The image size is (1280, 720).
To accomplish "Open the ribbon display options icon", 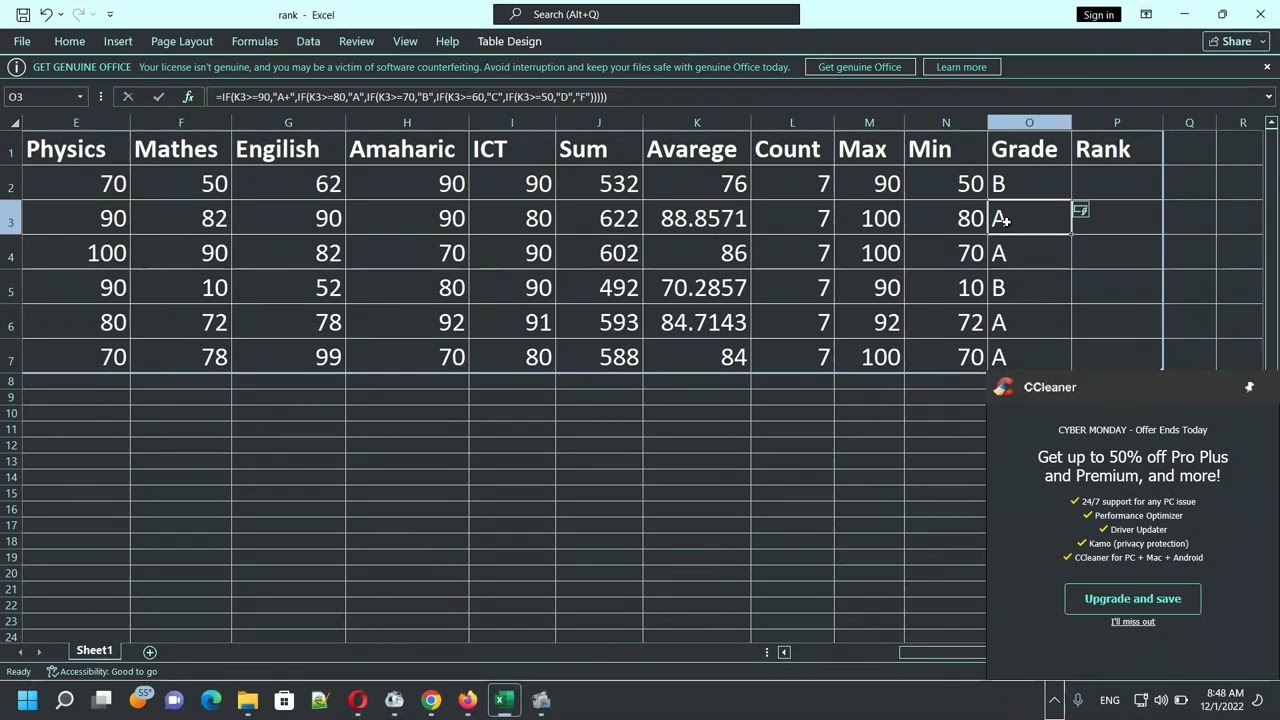I will [x=1146, y=14].
